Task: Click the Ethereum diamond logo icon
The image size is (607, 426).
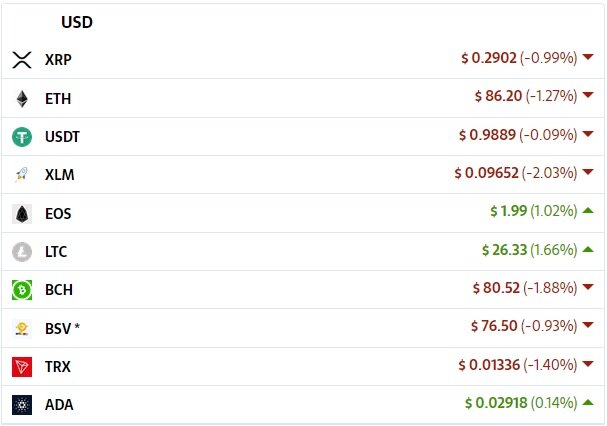Action: tap(22, 99)
